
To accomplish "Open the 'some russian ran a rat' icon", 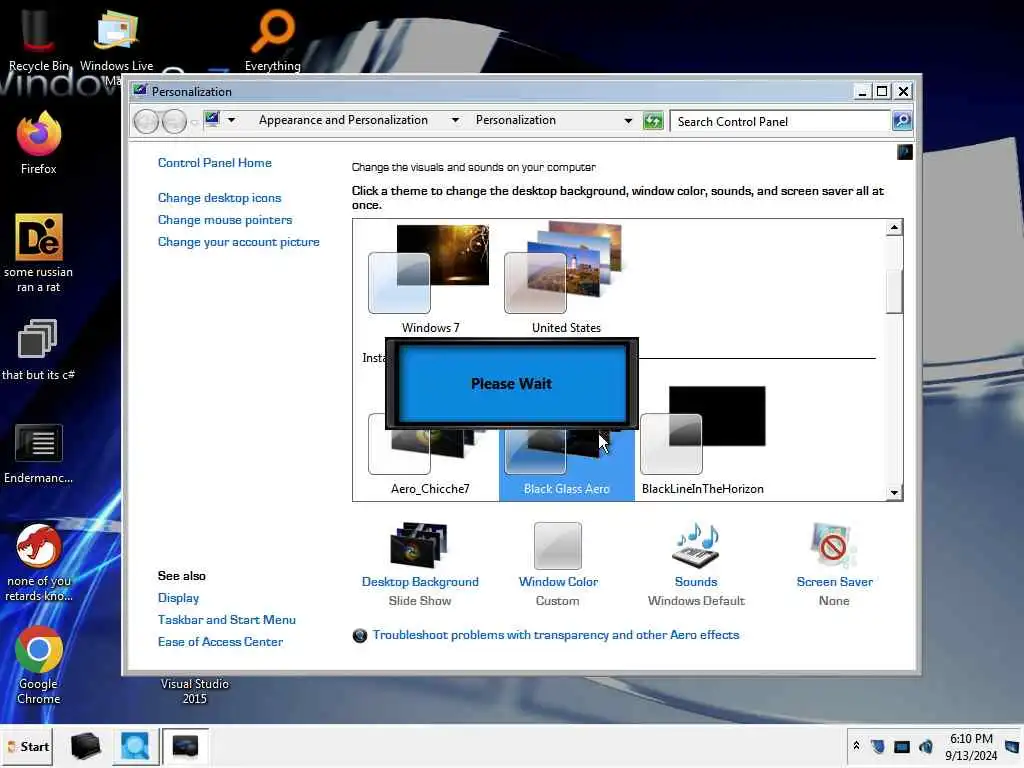I will 39,252.
